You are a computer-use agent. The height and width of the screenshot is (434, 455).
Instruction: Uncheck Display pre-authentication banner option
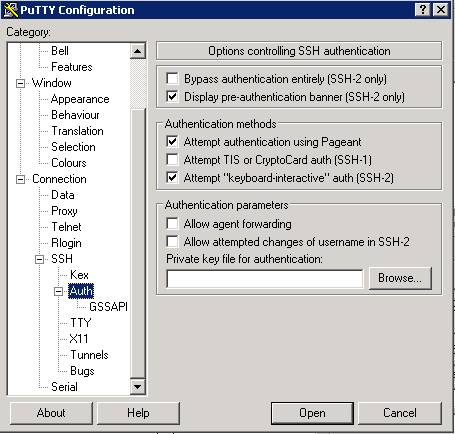[x=172, y=97]
